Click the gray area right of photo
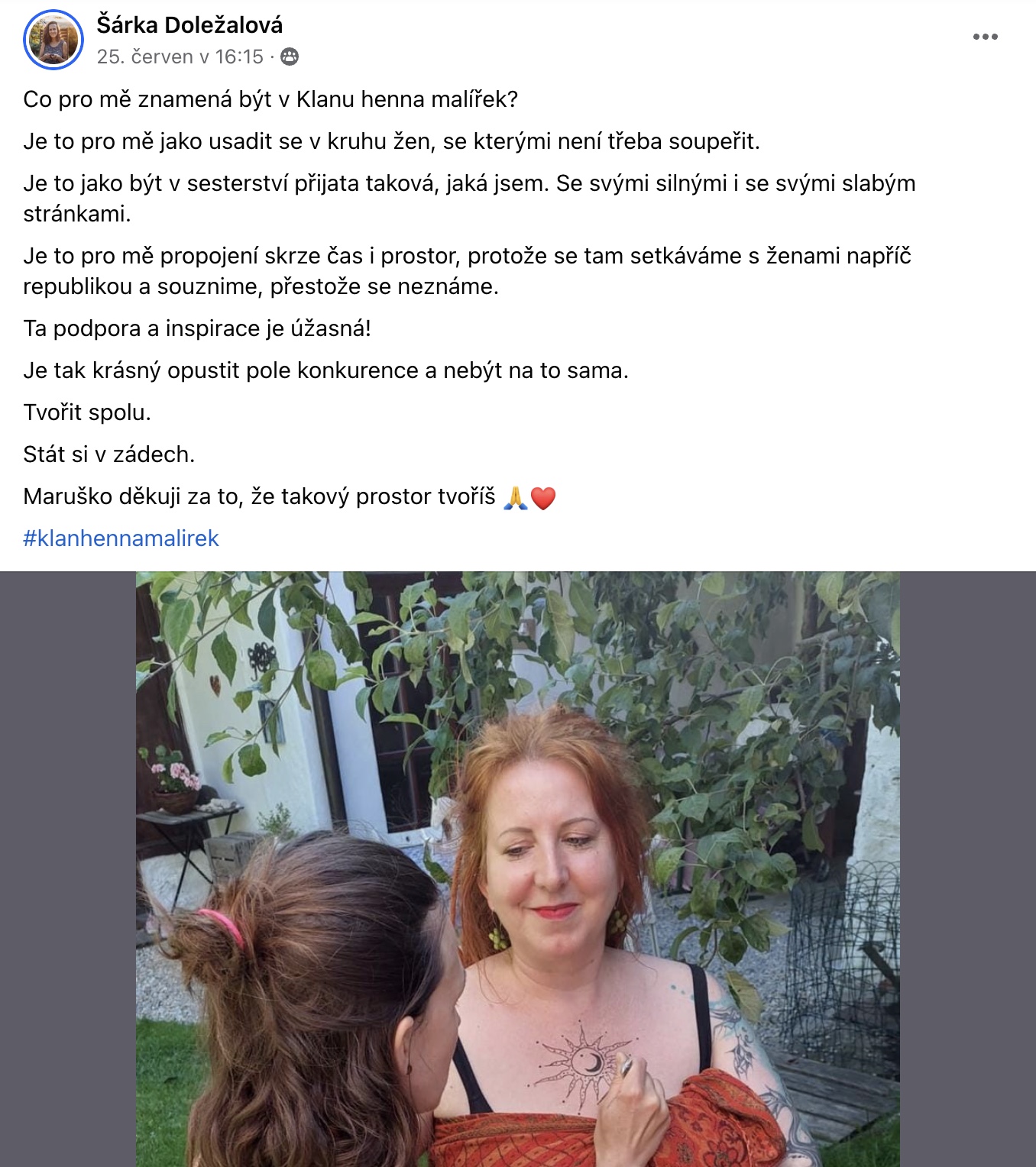Image resolution: width=1036 pixels, height=1167 pixels. 968,869
